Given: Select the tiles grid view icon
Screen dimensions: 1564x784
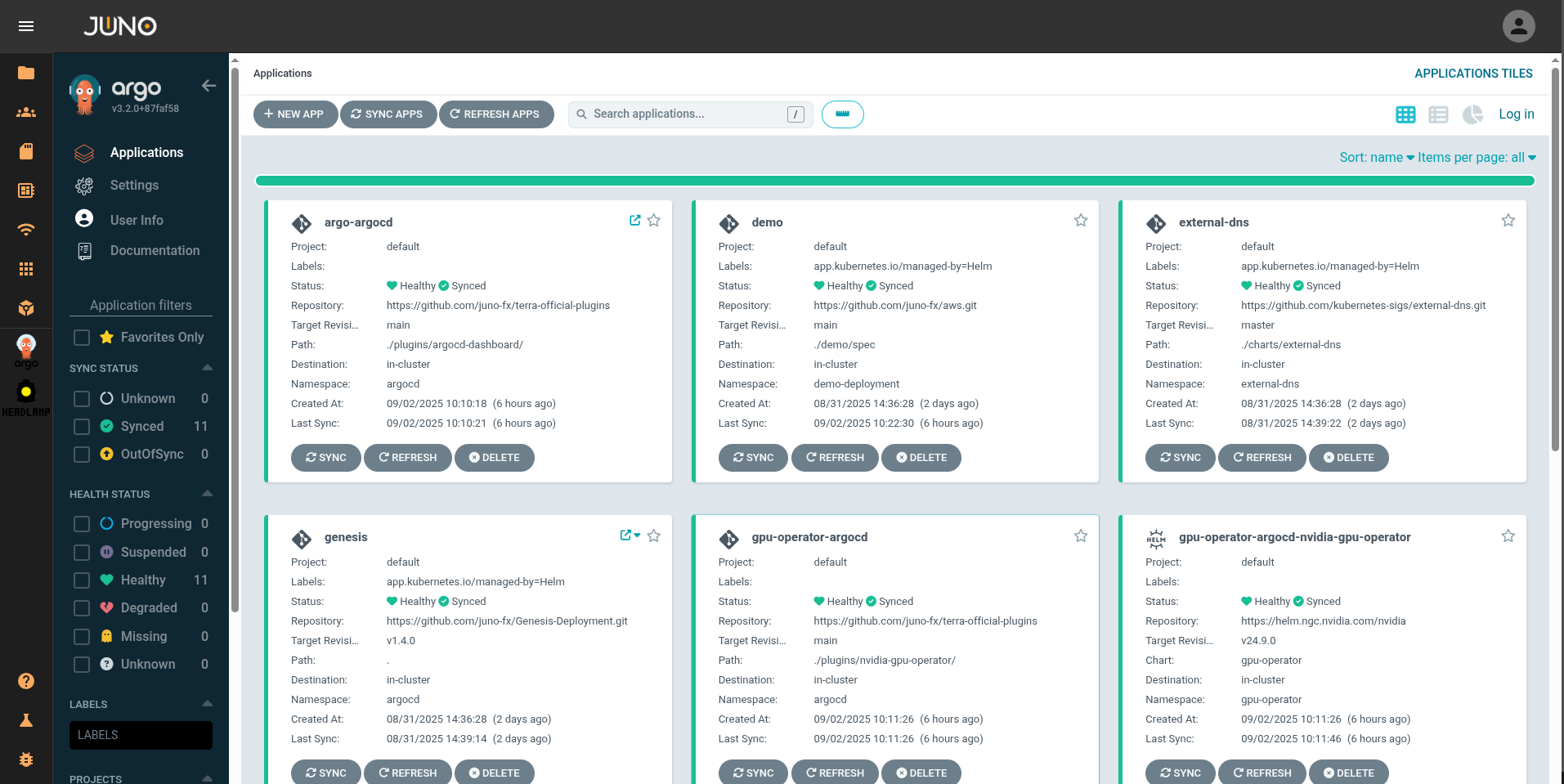Looking at the screenshot, I should point(1405,114).
